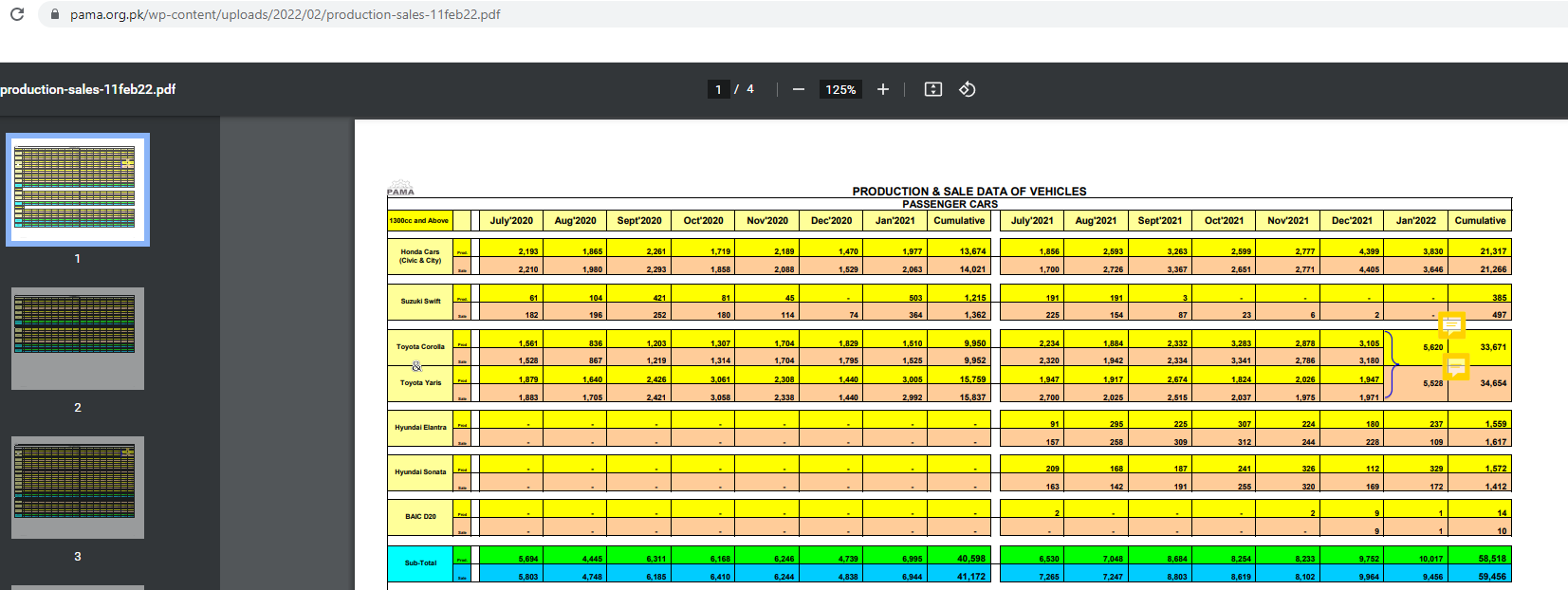Screen dimensions: 1568x590
Task: Click the 1300cc and Above header cell
Action: coord(419,220)
